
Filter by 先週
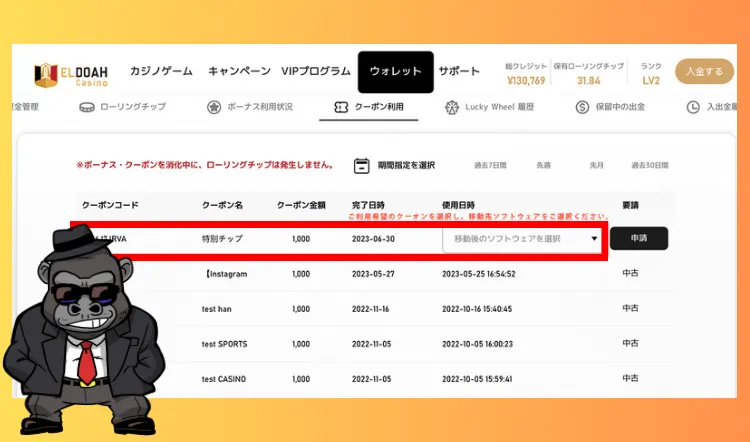[x=543, y=166]
